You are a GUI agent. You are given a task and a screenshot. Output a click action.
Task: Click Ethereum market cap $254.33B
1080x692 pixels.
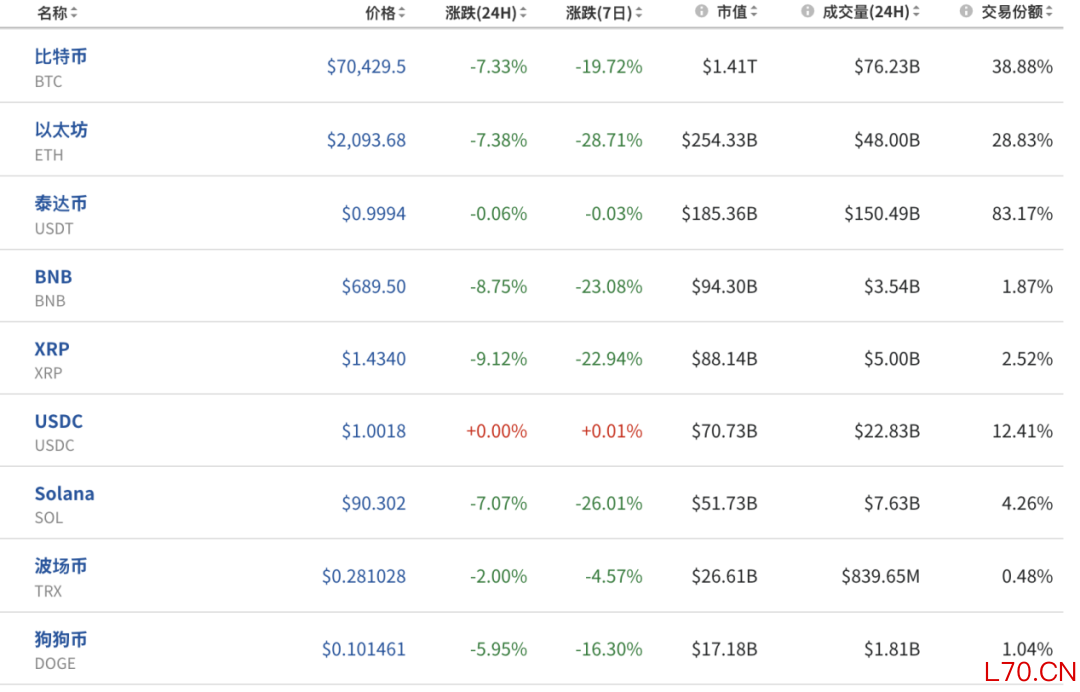pos(719,140)
